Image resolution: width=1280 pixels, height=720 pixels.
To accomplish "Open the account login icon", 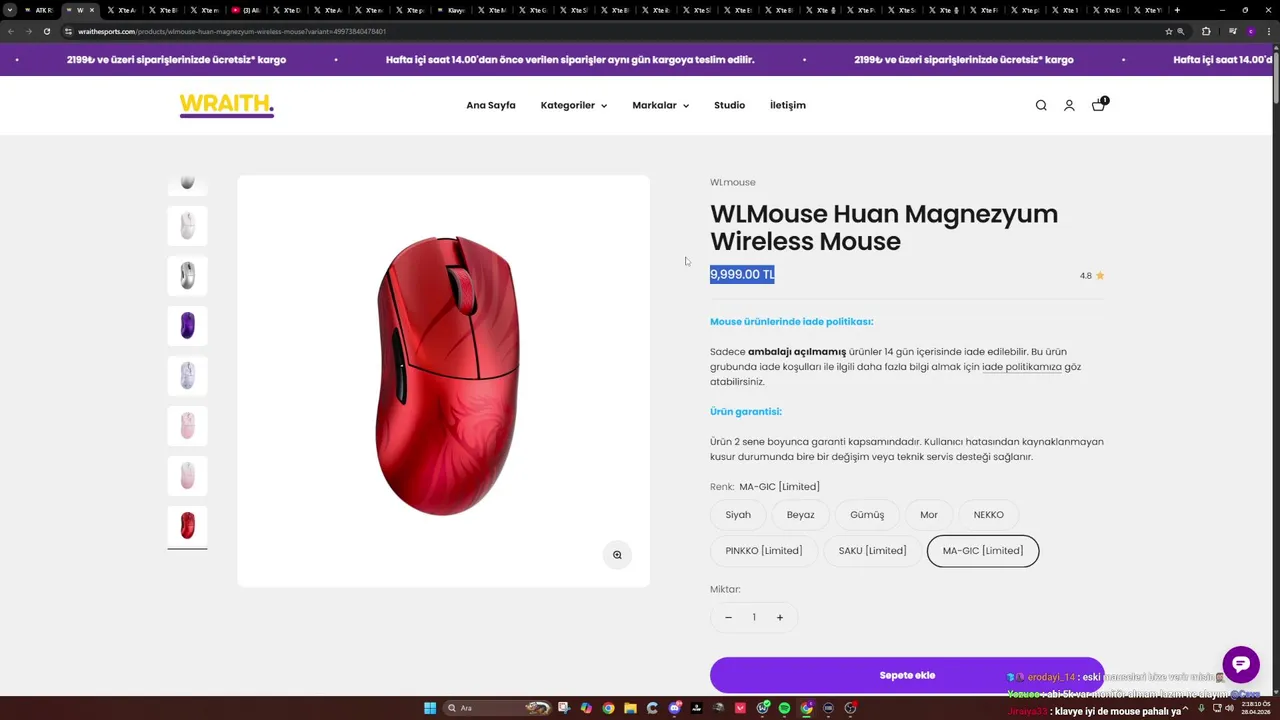I will point(1069,105).
